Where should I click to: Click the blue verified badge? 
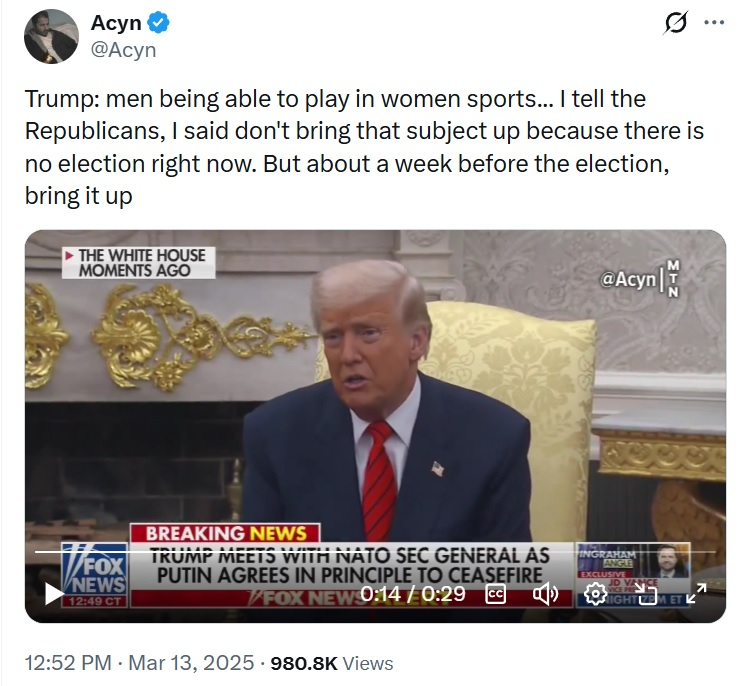[157, 24]
